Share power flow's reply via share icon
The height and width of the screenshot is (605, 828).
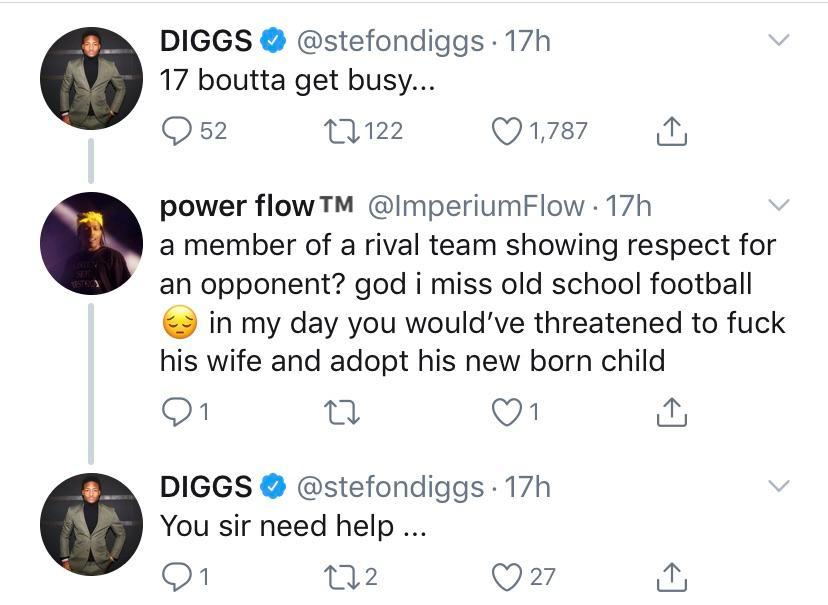(672, 408)
